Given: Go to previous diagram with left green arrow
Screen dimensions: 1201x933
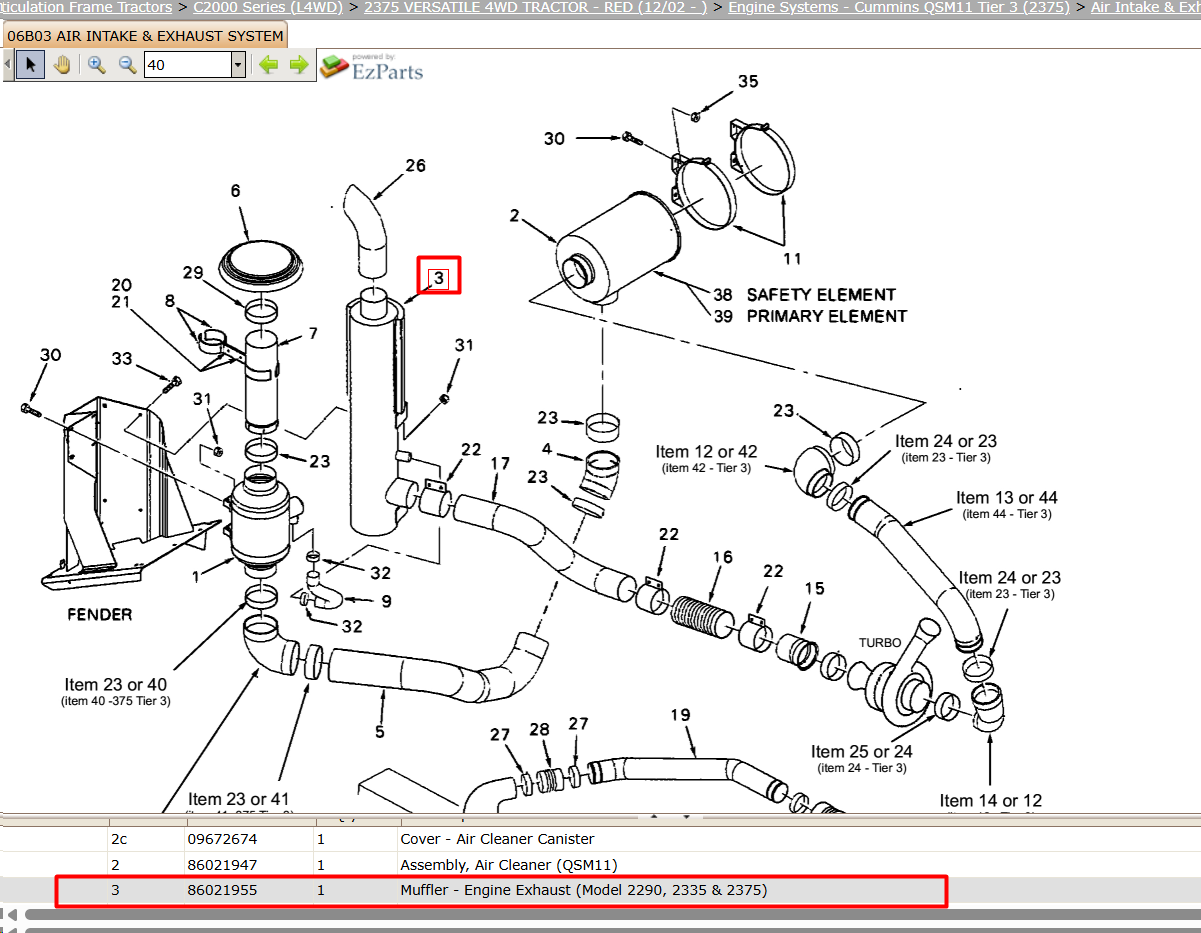Looking at the screenshot, I should (x=268, y=65).
